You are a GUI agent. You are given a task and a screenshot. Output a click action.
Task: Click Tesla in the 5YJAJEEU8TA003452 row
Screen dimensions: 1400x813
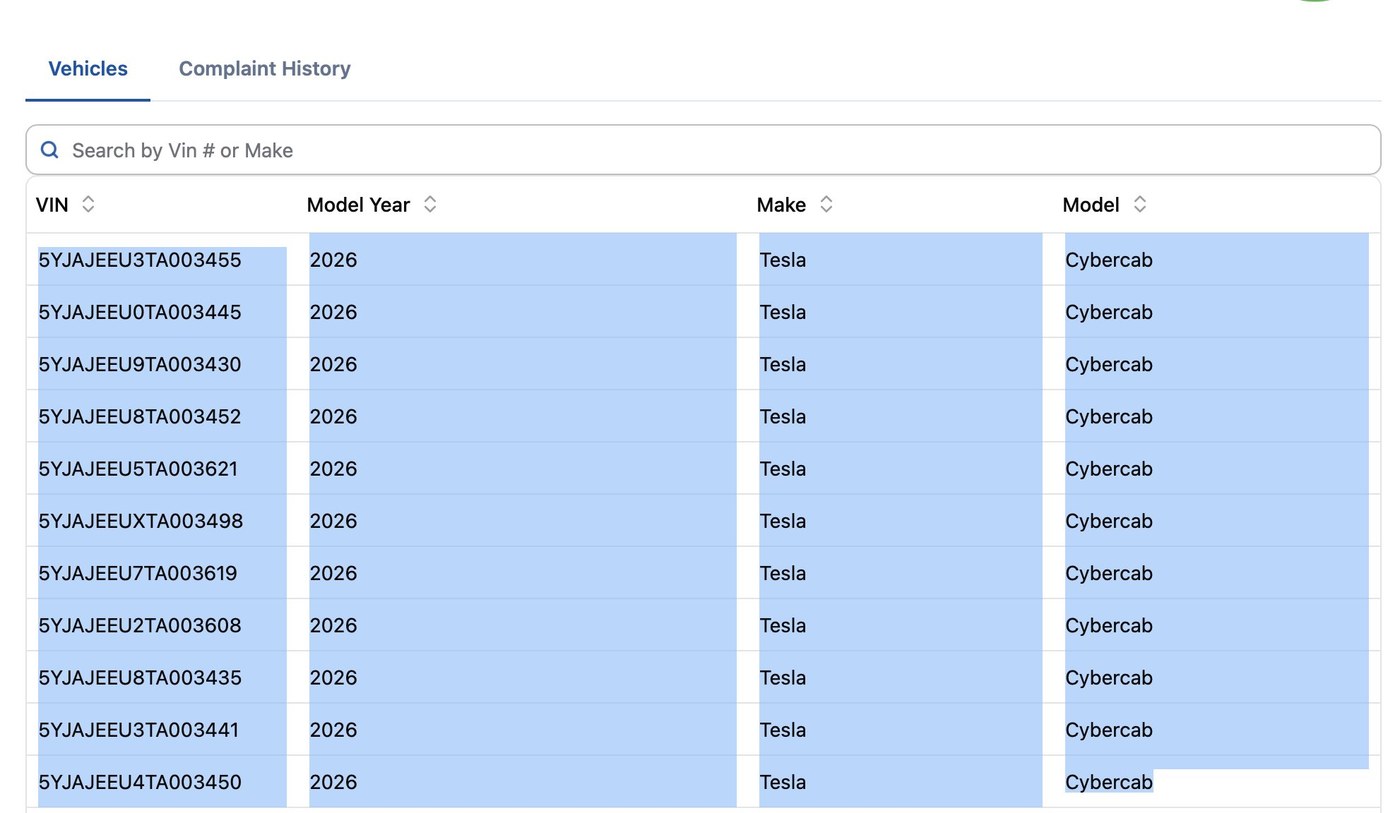point(783,416)
